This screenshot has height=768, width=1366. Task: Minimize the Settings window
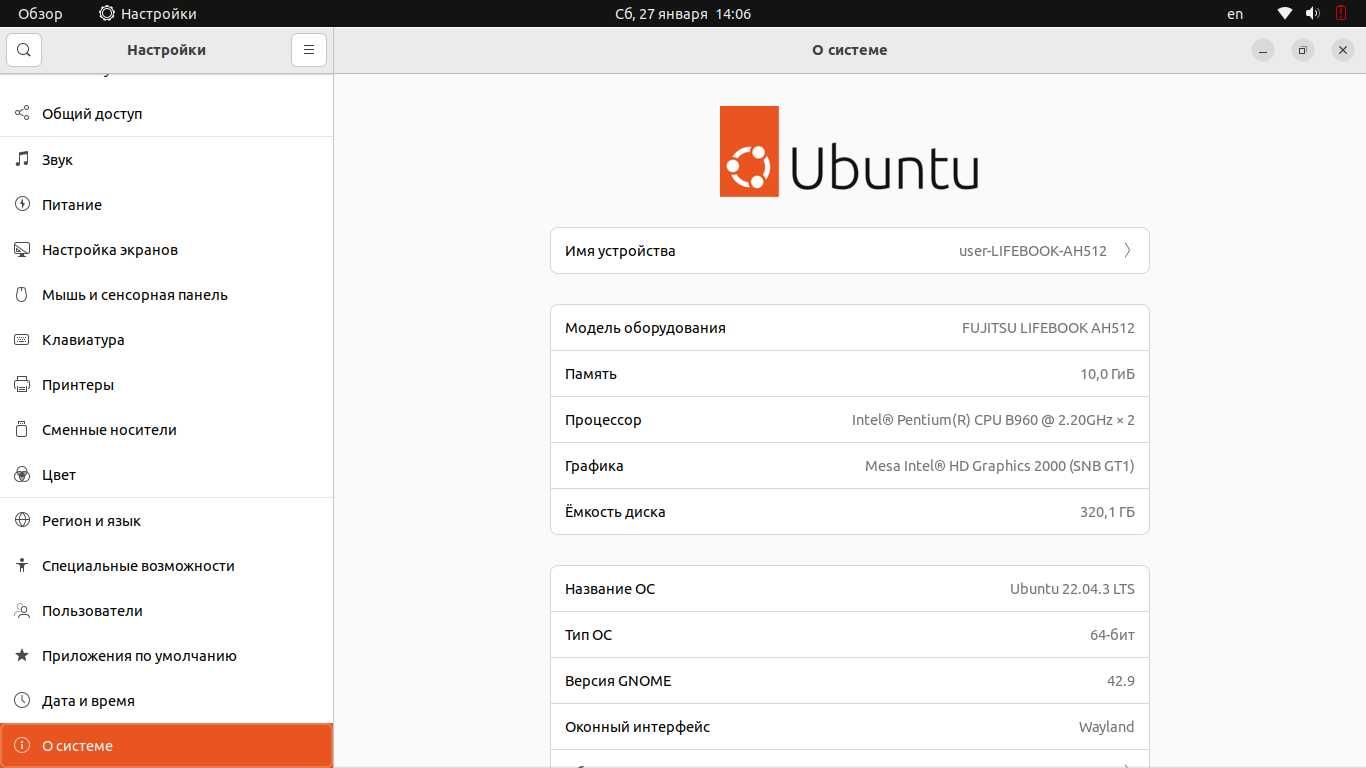(x=1263, y=50)
